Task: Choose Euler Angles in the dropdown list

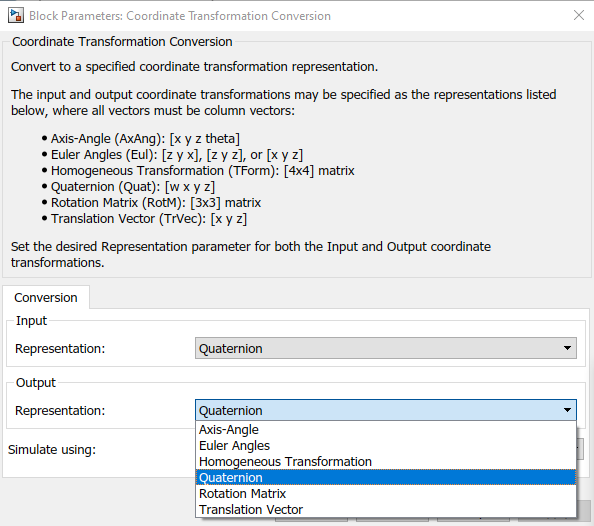Action: point(386,445)
